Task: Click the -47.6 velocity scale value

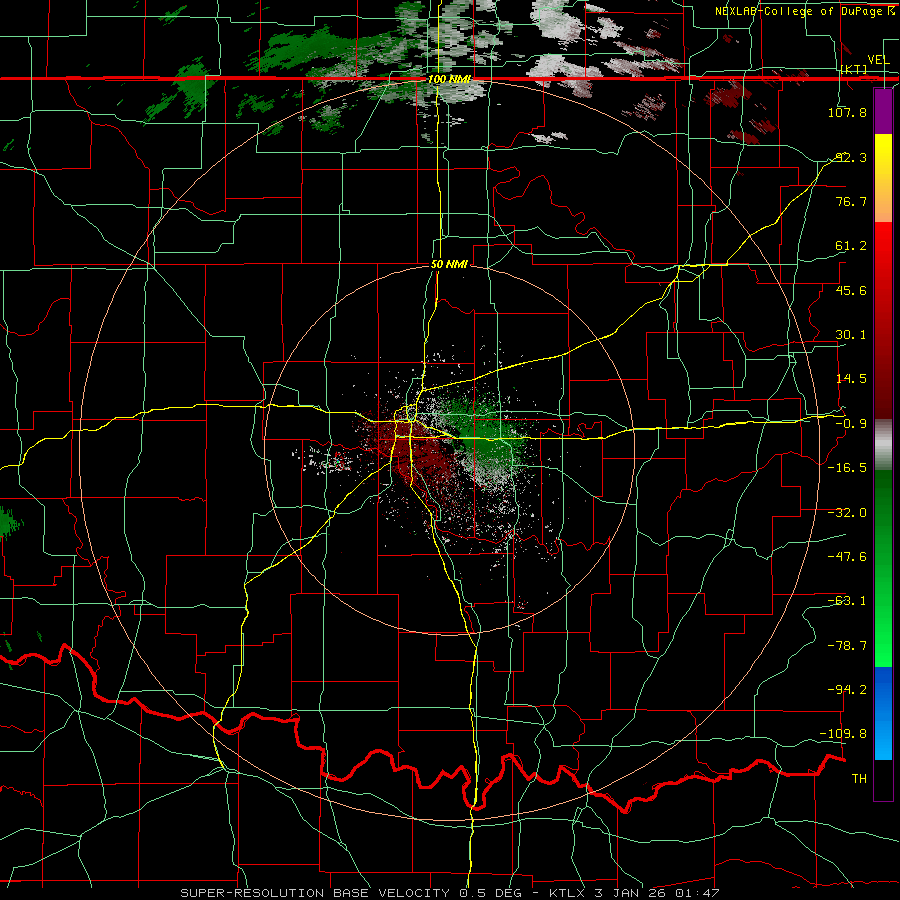Action: pyautogui.click(x=847, y=557)
